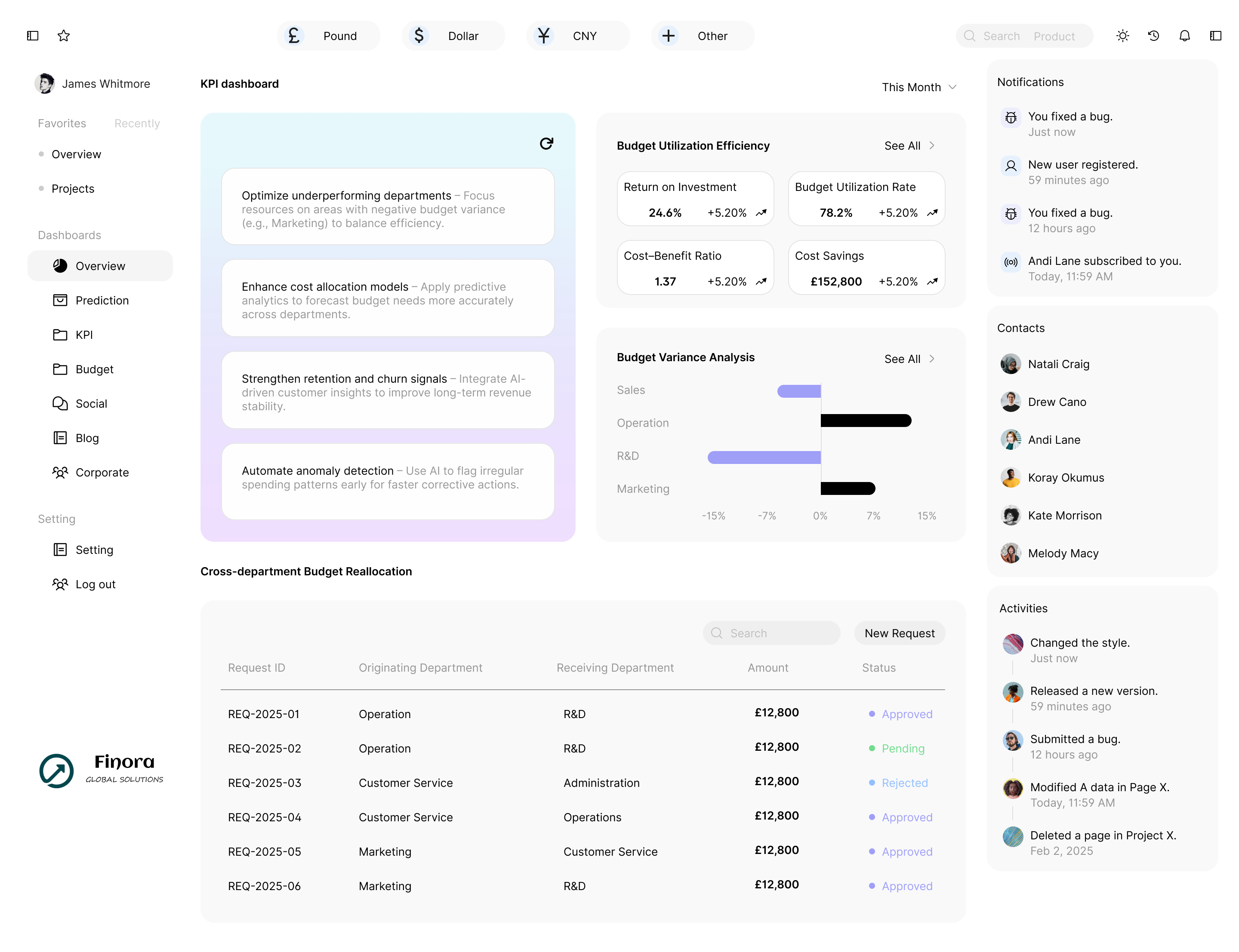Expand See All for Budget Variance Analysis
The width and height of the screenshot is (1239, 952).
click(909, 359)
